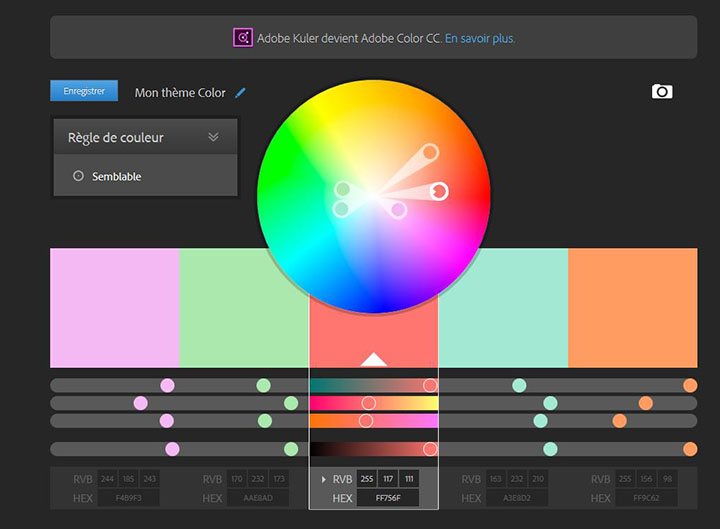
Task: Select the pink color swatch
Action: [x=115, y=308]
